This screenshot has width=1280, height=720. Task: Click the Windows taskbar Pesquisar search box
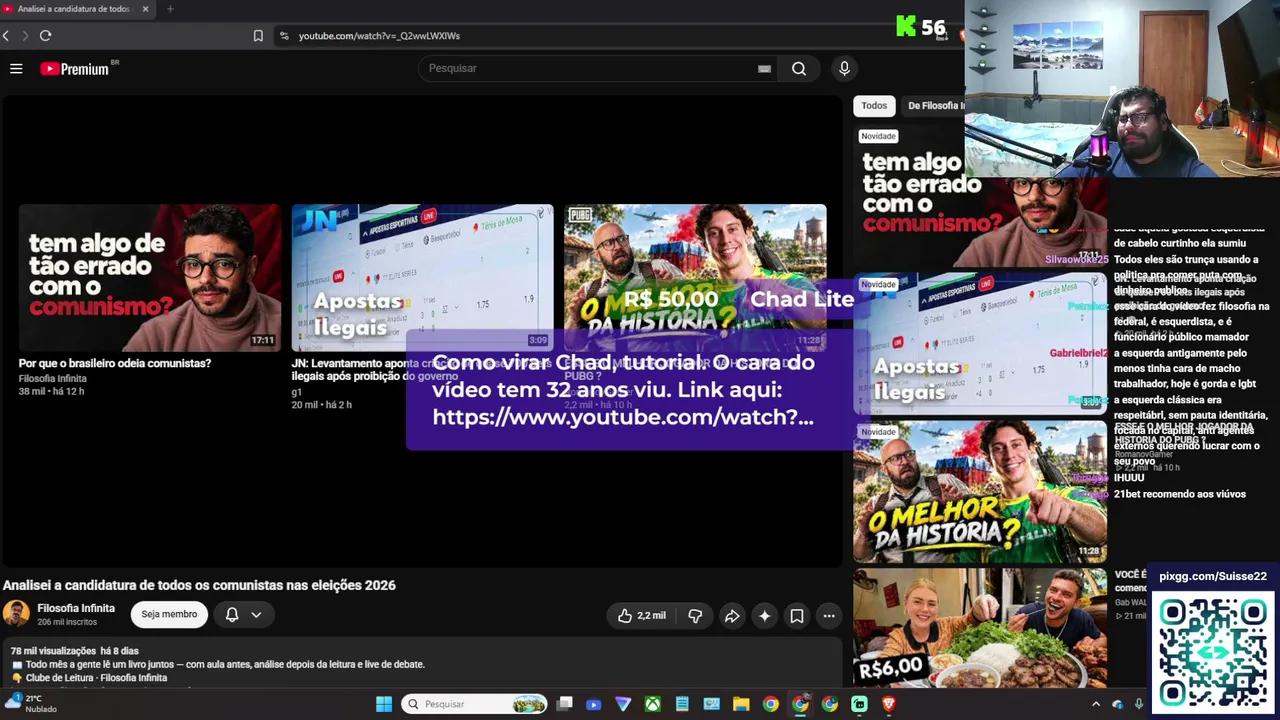tap(474, 704)
